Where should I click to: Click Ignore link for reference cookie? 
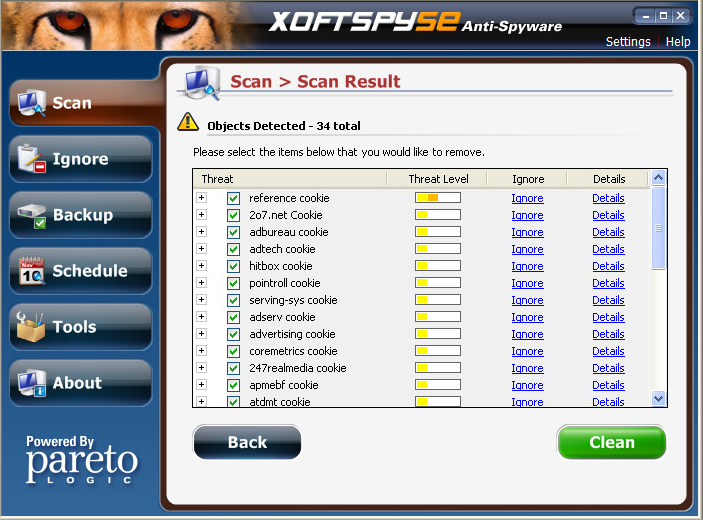coord(527,198)
